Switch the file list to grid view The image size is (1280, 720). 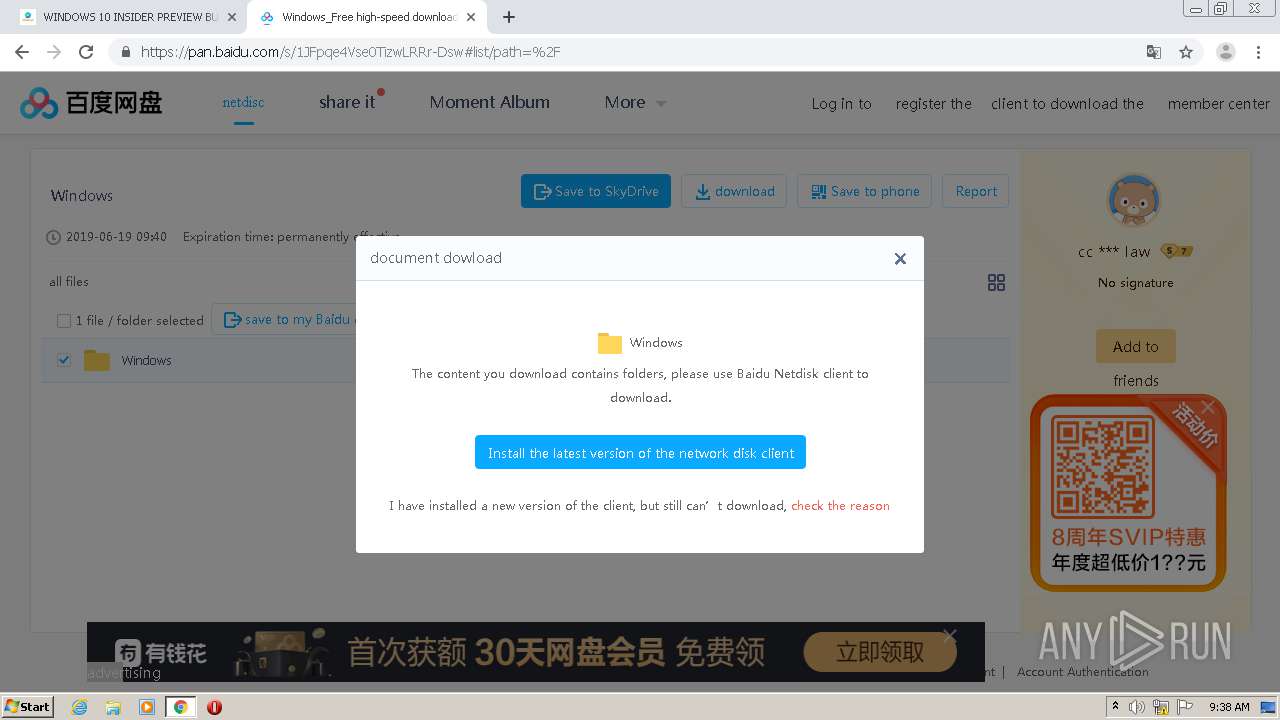[x=996, y=283]
